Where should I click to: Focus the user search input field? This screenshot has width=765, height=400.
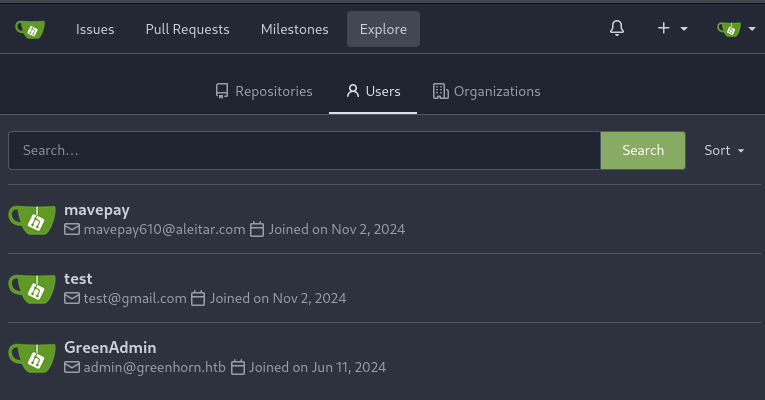304,150
